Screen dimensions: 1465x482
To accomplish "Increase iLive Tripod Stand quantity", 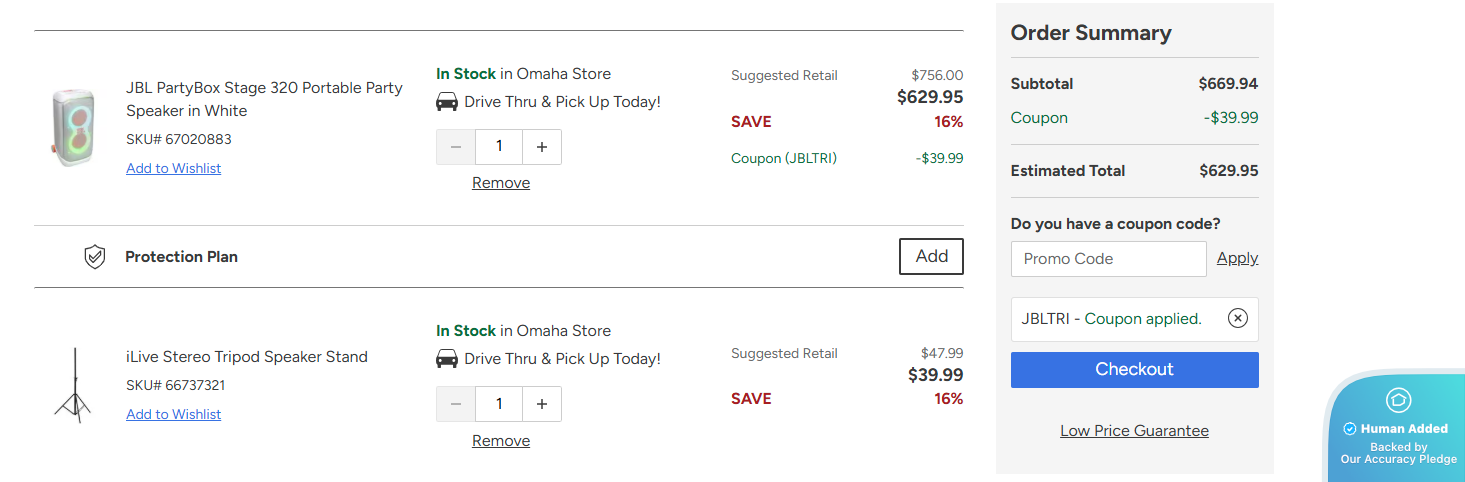I will (x=542, y=404).
